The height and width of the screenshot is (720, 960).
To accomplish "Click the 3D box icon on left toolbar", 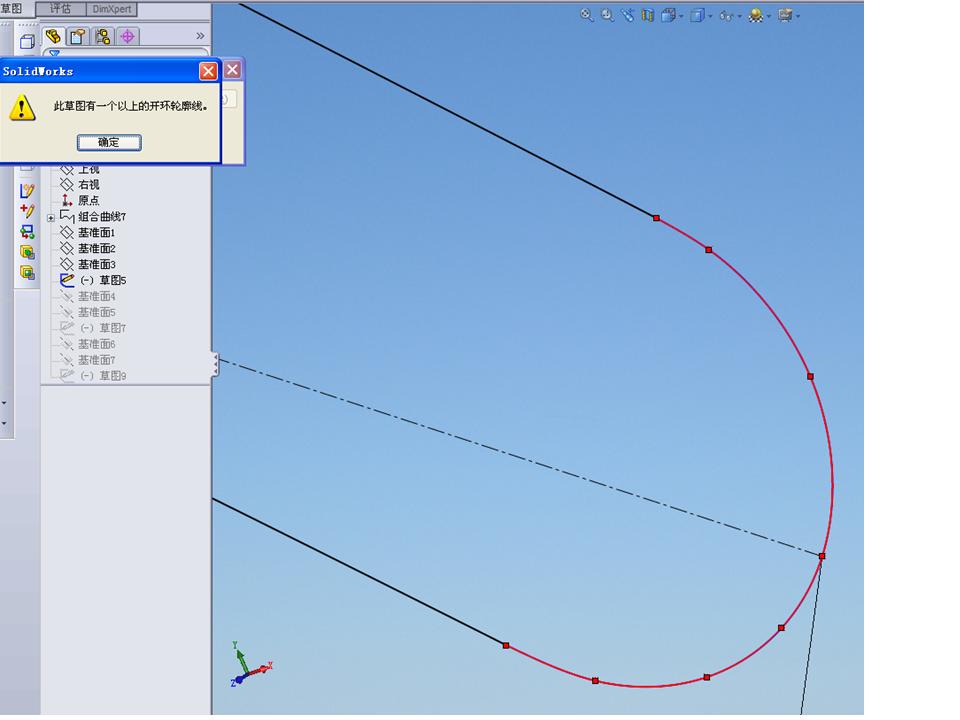I will tap(27, 42).
